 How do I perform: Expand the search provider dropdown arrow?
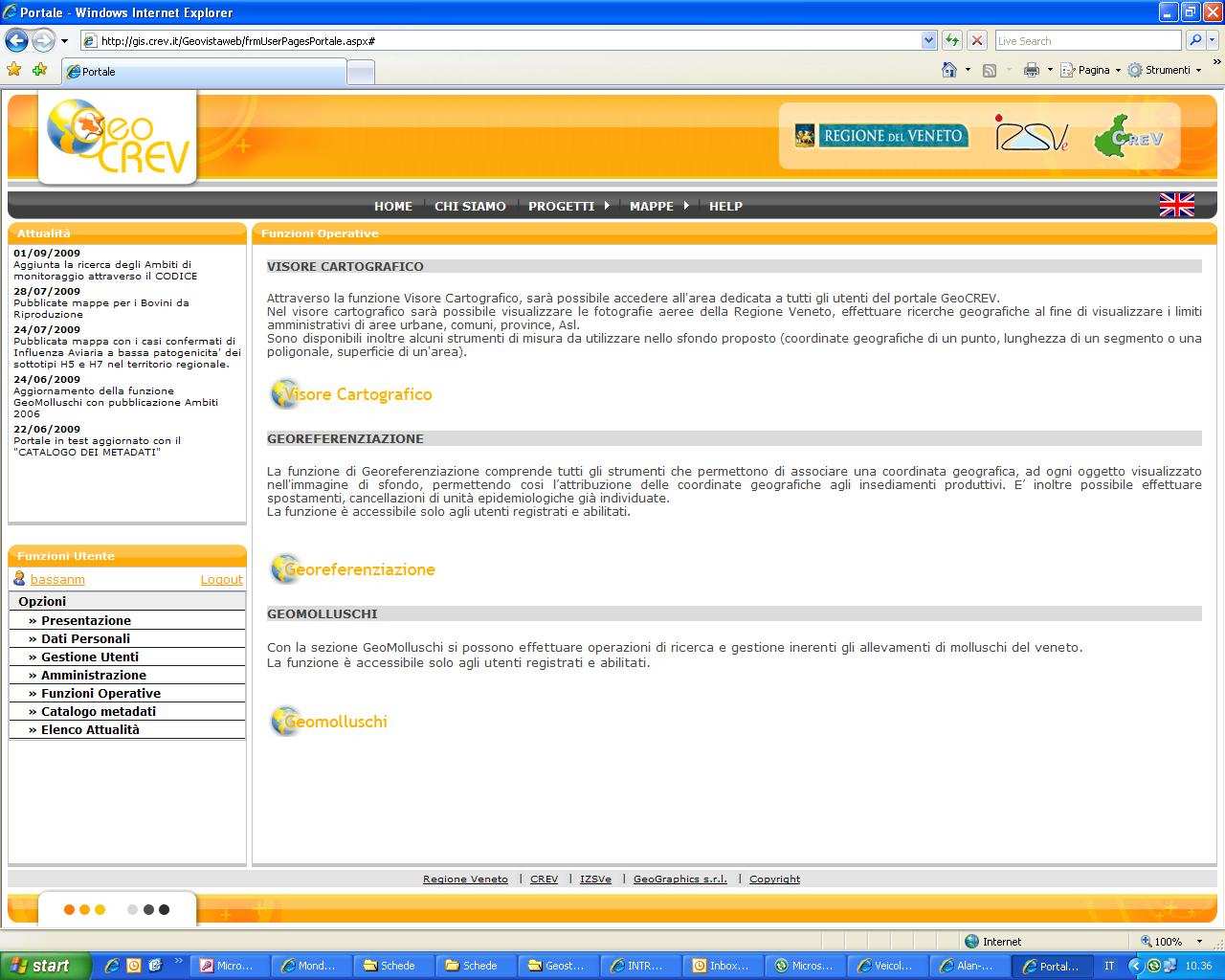coord(1214,40)
